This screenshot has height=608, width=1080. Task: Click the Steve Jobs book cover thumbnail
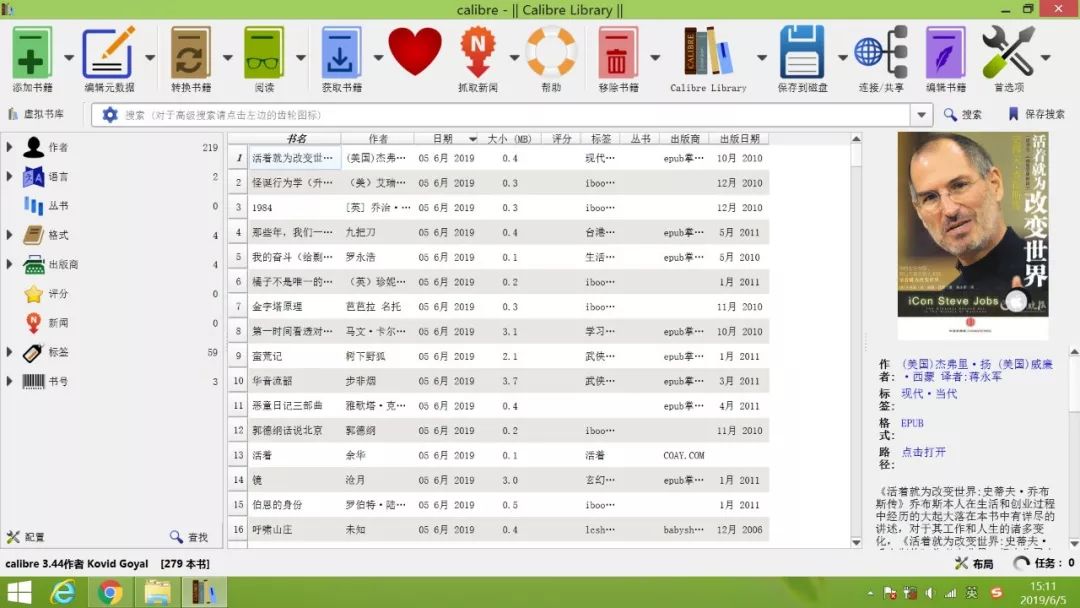pyautogui.click(x=972, y=236)
